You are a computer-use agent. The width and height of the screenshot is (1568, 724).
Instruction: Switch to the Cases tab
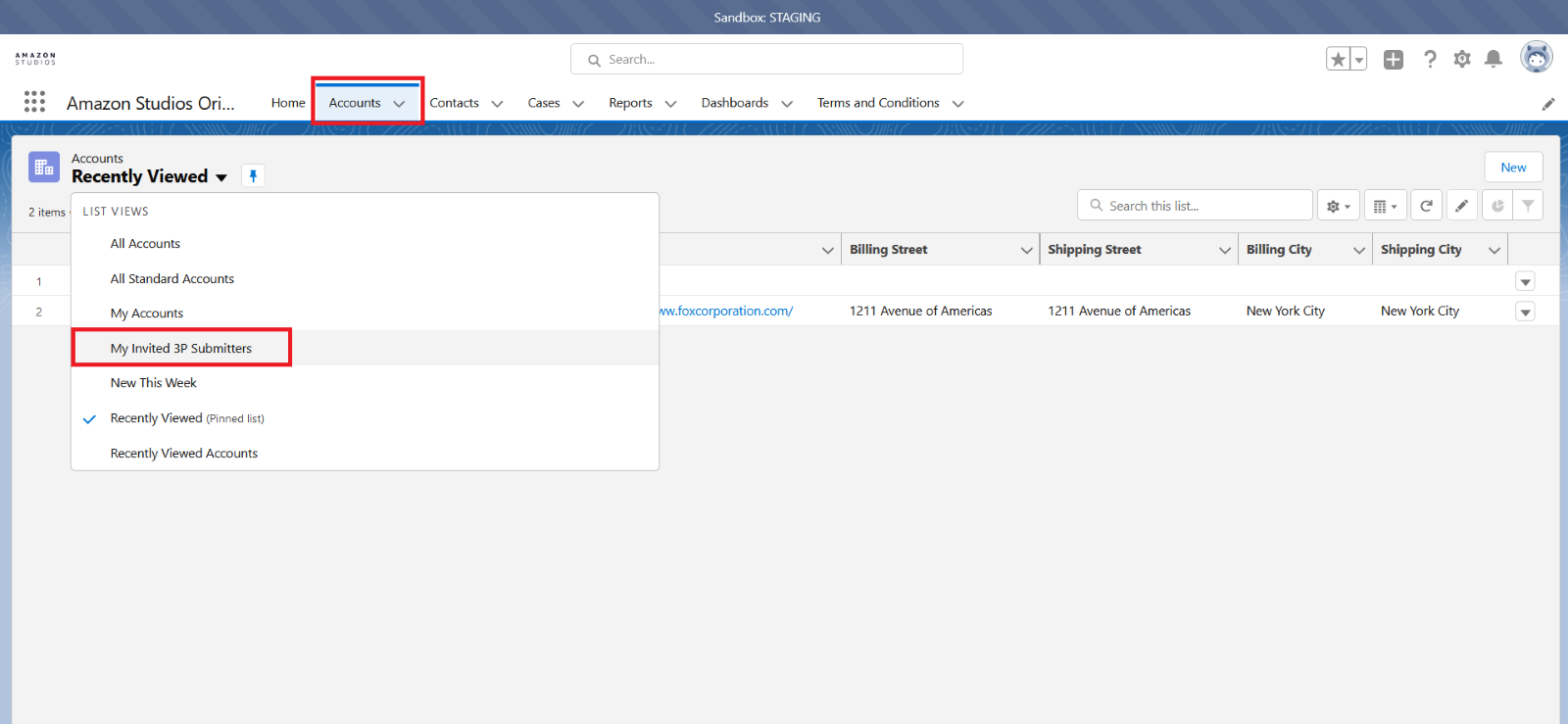click(544, 103)
